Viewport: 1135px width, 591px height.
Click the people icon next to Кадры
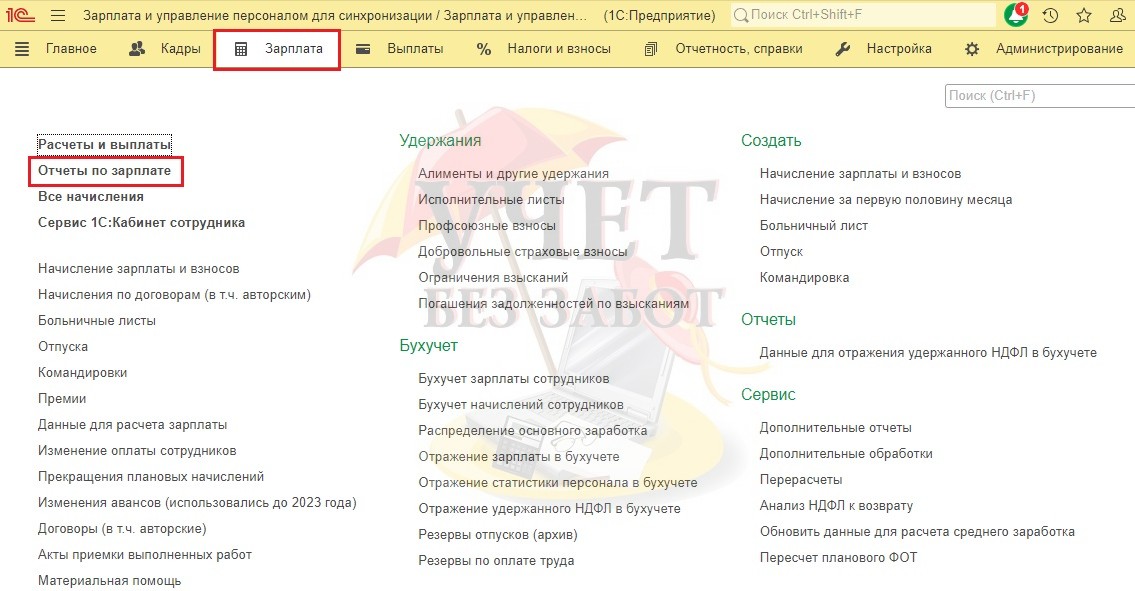point(137,49)
